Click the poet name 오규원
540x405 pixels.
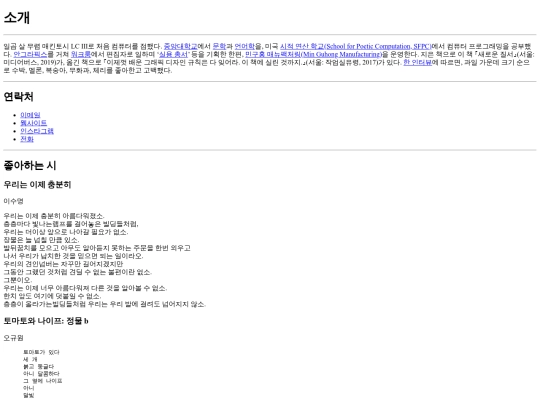click(x=13, y=338)
